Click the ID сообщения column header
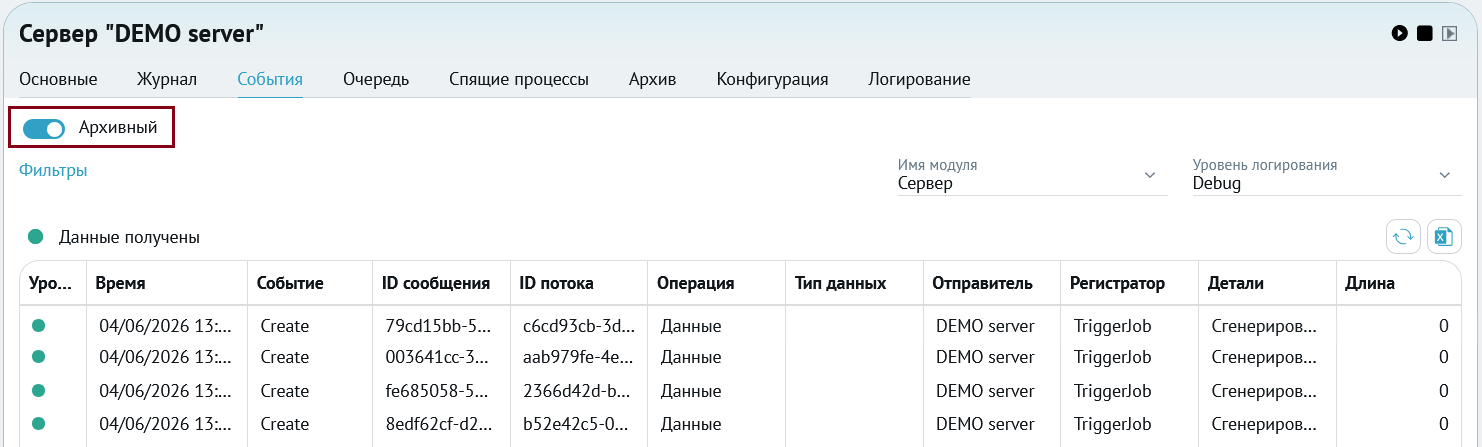 point(441,284)
